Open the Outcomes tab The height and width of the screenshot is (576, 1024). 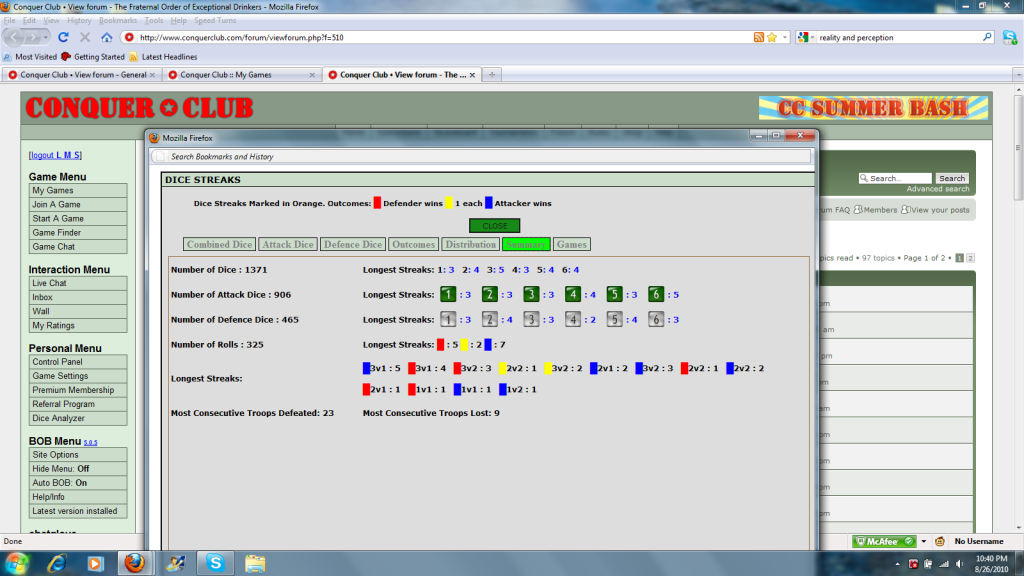[x=413, y=244]
